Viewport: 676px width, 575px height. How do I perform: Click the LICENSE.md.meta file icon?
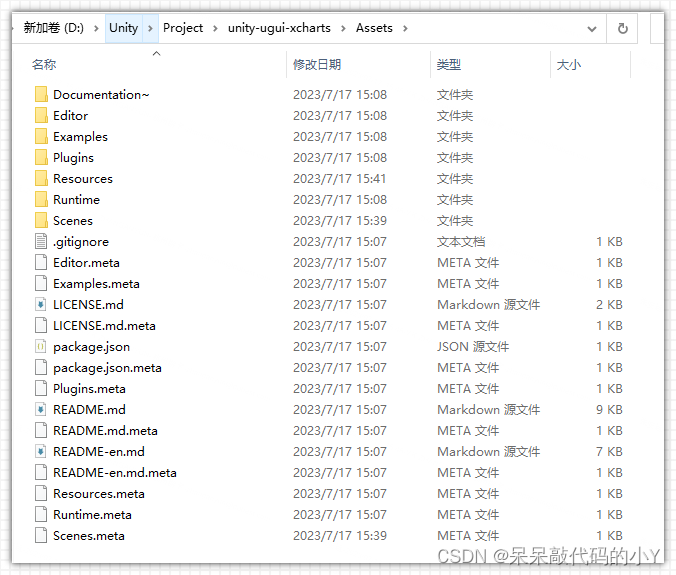[x=41, y=325]
